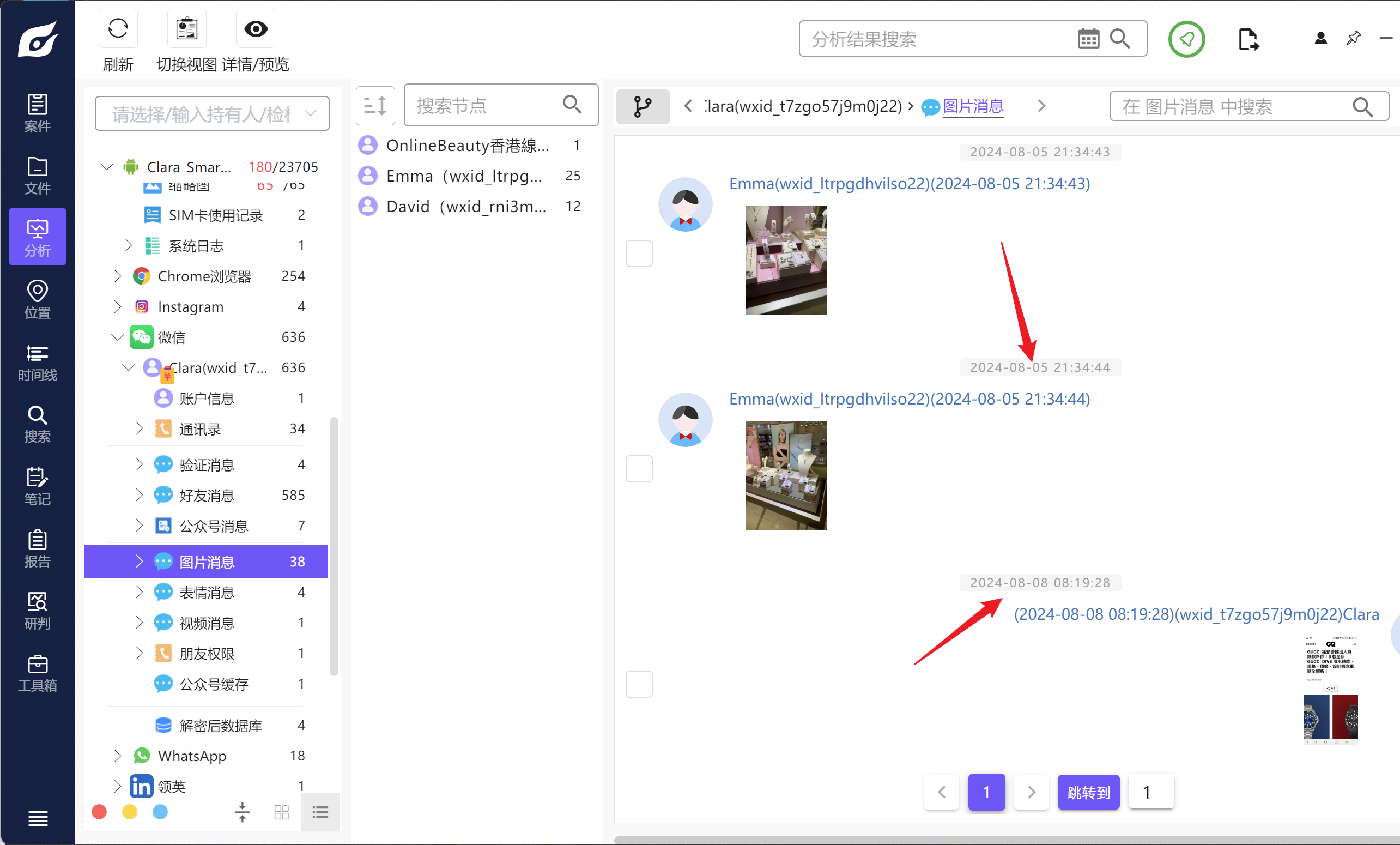Viewport: 1400px width, 845px height.
Task: Click the jump-to page button
Action: pos(1088,792)
